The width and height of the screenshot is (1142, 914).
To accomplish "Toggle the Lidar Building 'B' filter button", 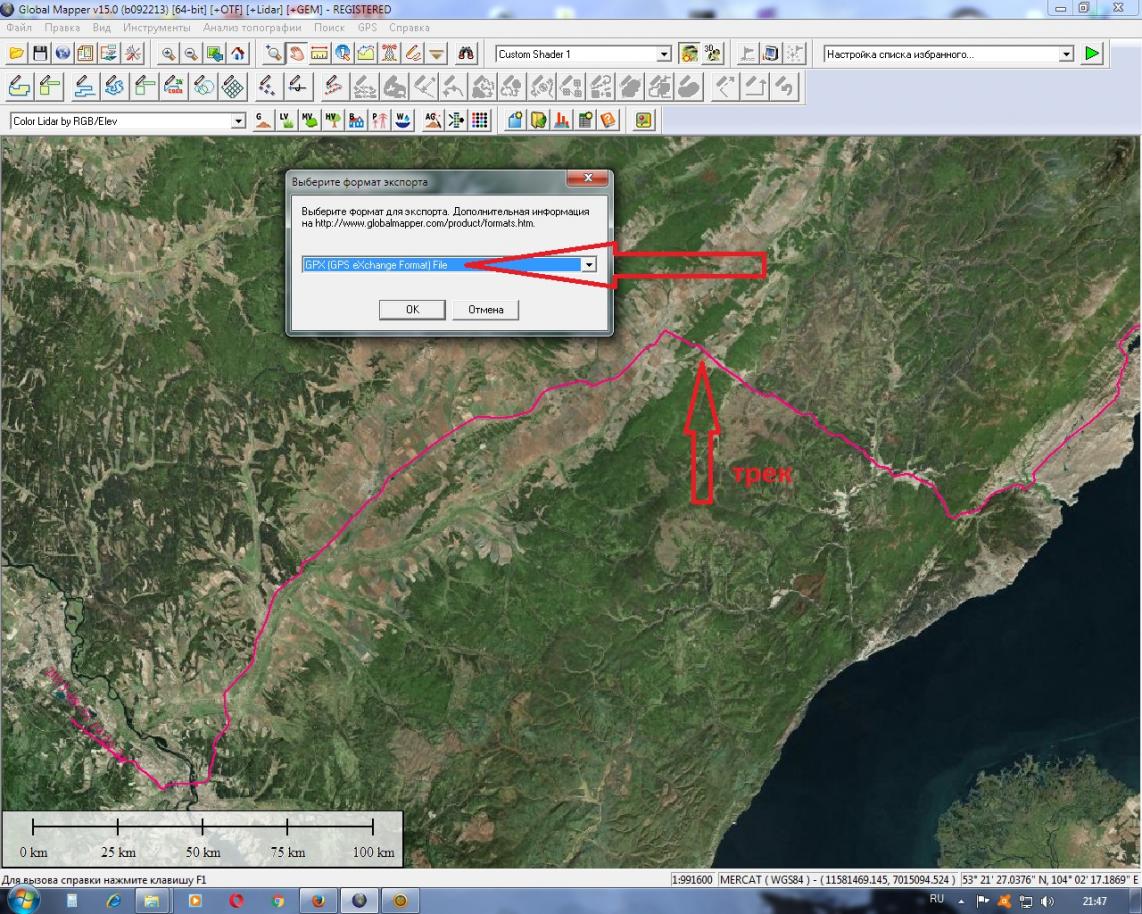I will (355, 121).
